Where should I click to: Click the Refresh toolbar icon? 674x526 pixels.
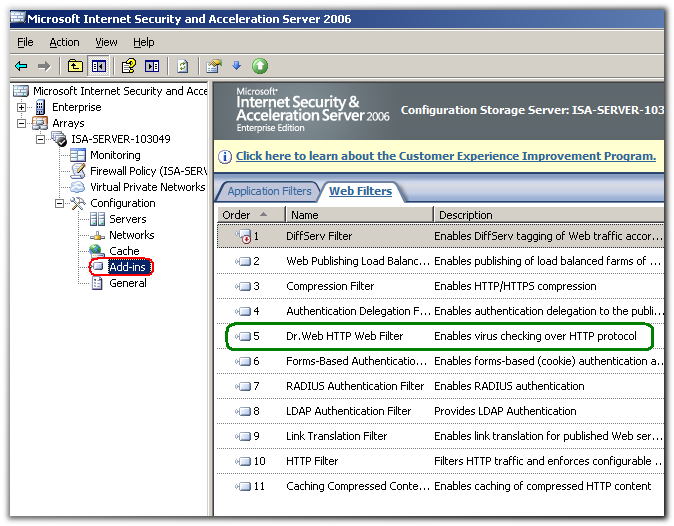[x=183, y=66]
